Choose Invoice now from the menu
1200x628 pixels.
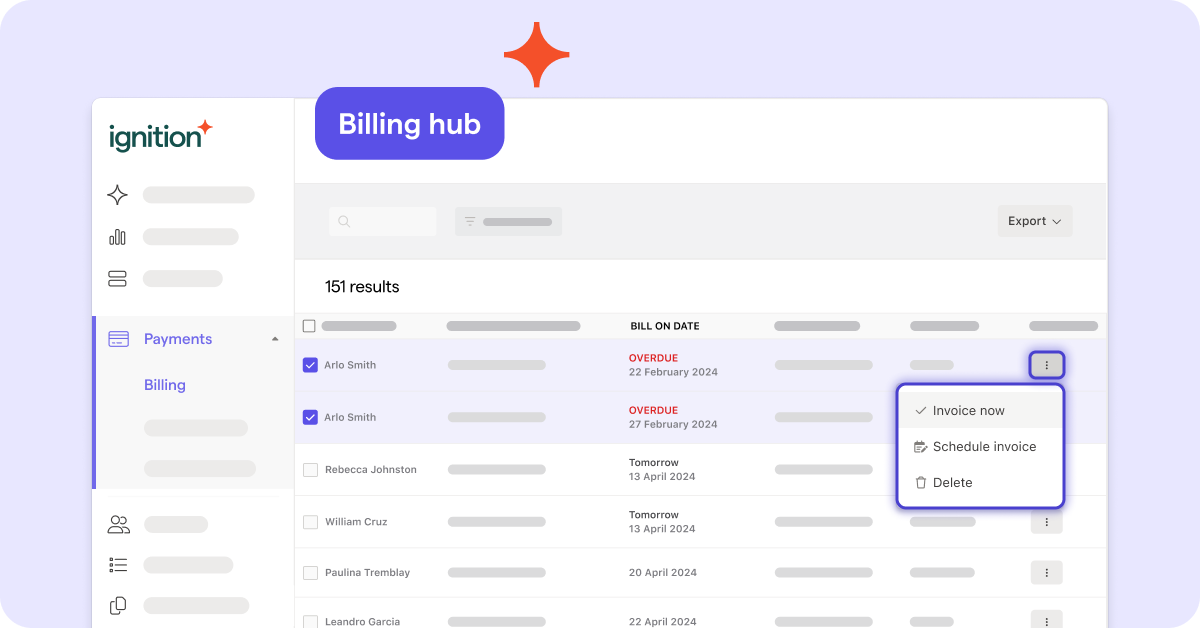[x=968, y=411]
